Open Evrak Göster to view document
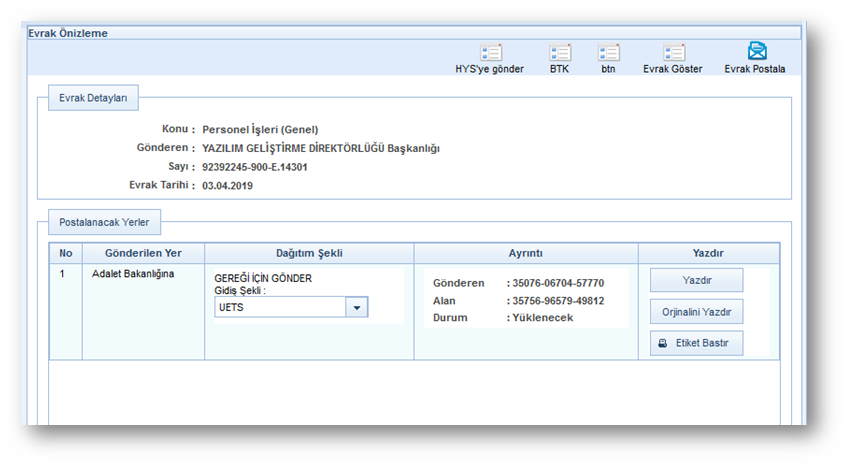The image size is (849, 467). 673,53
